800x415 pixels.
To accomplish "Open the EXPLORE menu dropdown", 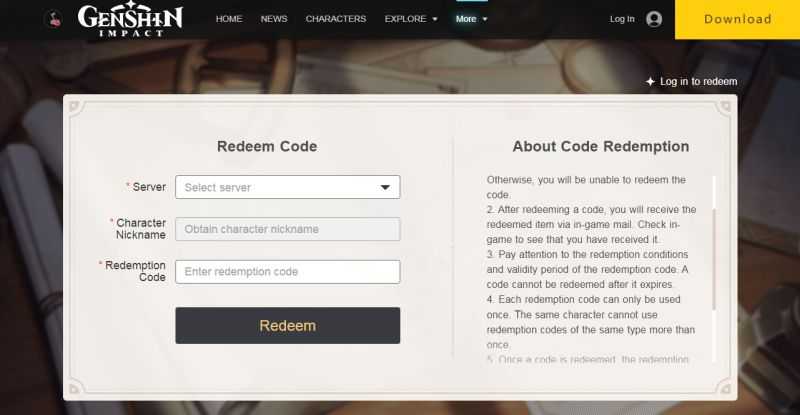I will point(411,19).
